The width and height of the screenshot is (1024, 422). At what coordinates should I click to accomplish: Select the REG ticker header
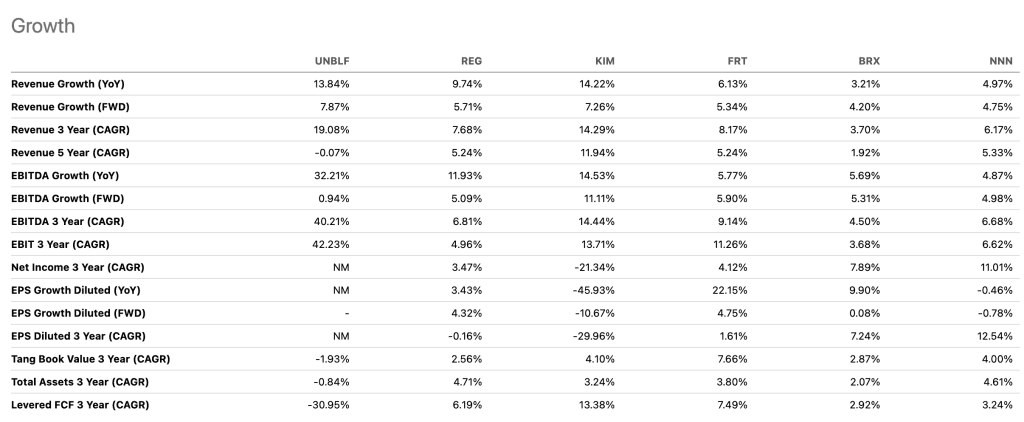(472, 61)
